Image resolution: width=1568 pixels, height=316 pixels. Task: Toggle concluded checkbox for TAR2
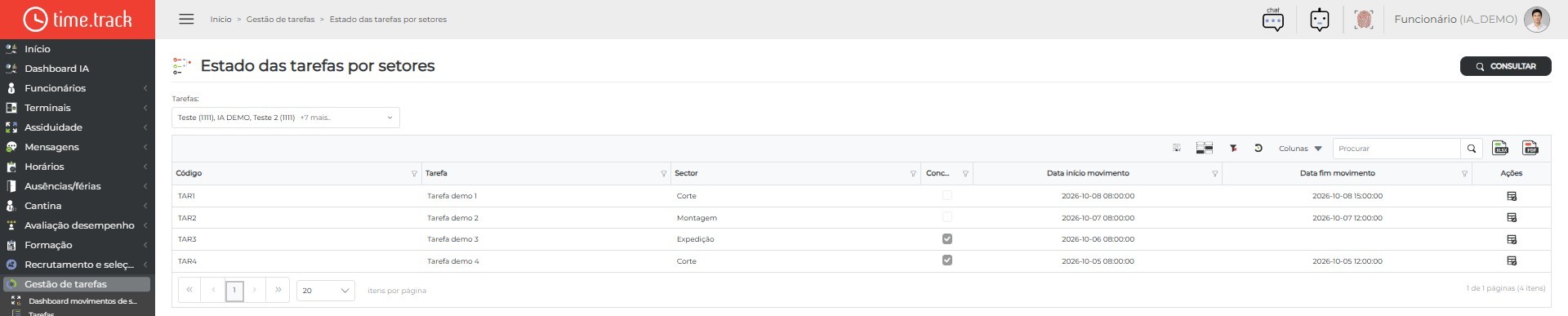pos(947,217)
